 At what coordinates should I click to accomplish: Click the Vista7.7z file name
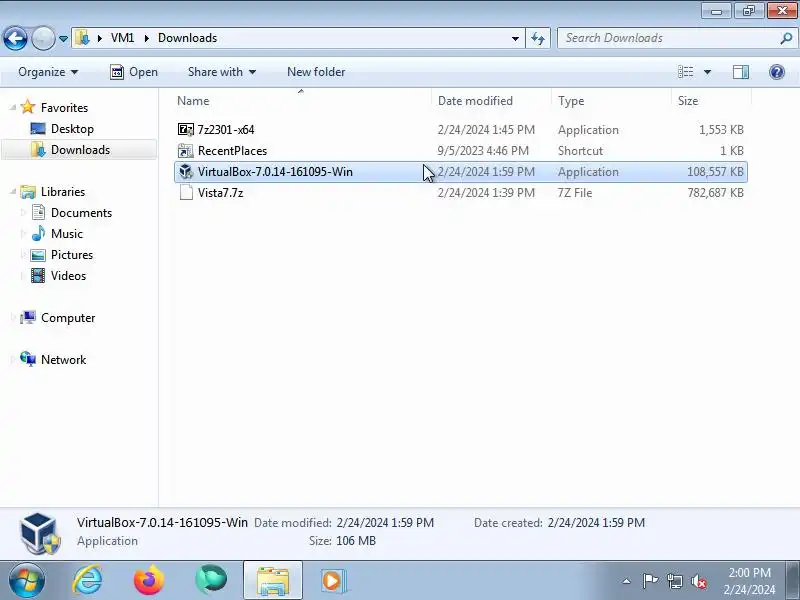click(220, 192)
